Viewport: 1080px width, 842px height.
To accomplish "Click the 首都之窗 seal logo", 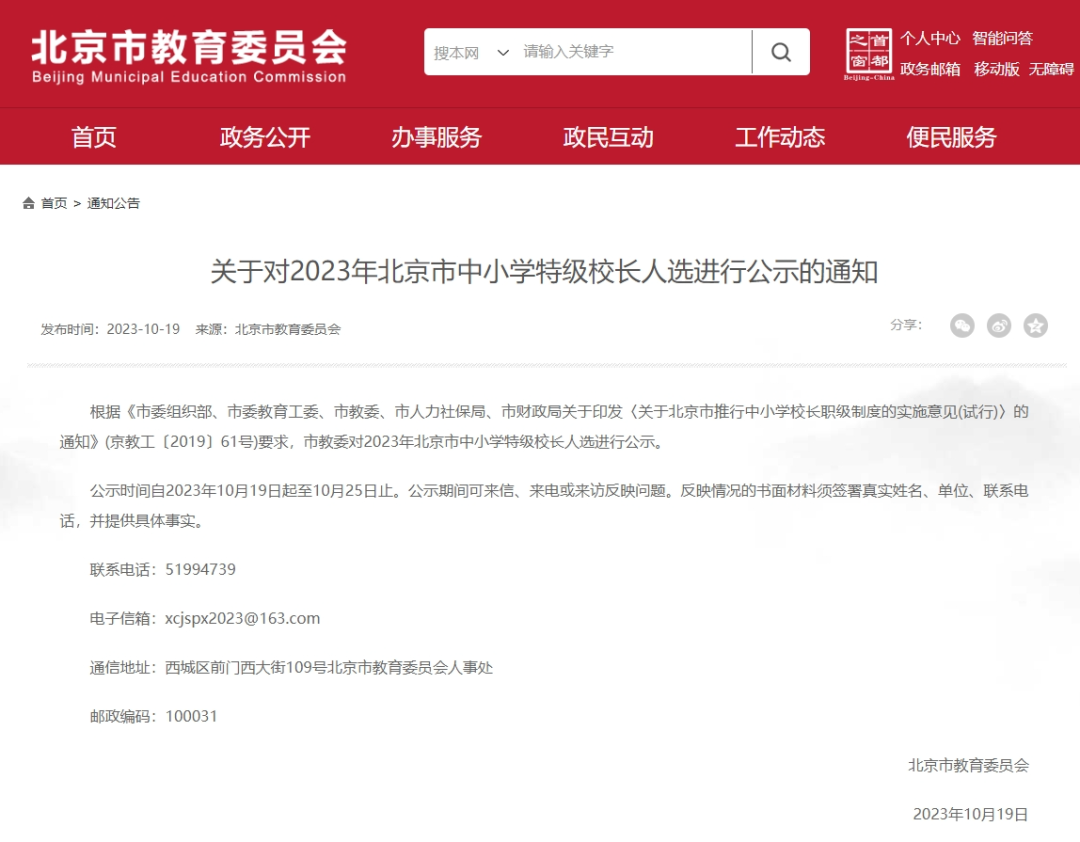I will pyautogui.click(x=869, y=53).
